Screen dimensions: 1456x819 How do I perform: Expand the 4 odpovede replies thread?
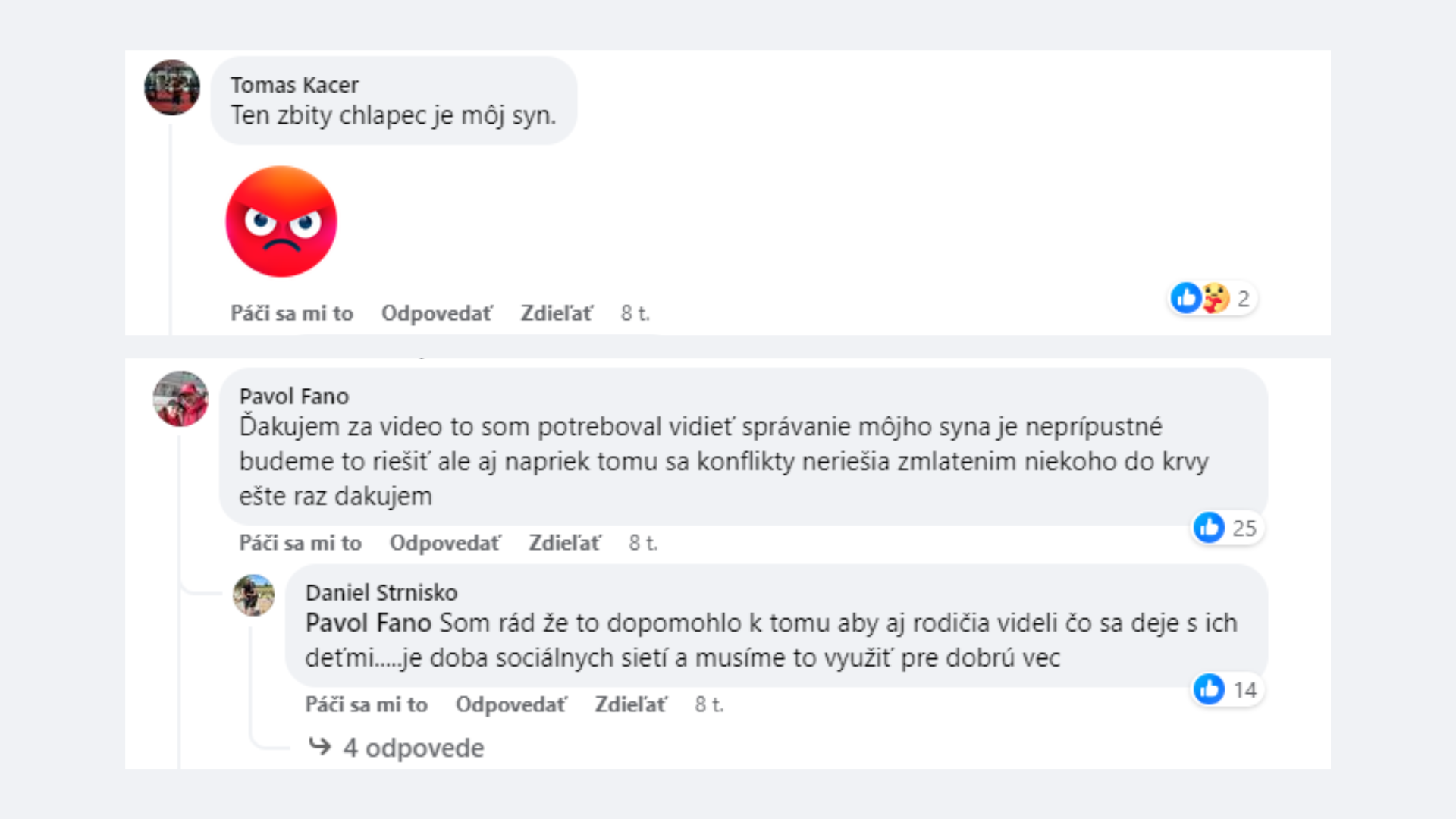(x=413, y=748)
